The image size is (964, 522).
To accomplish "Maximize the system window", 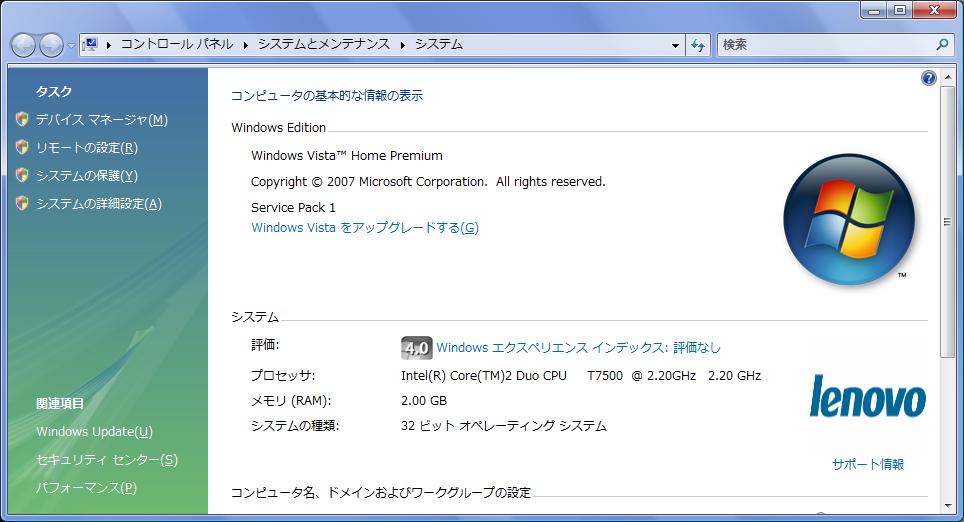I will click(900, 10).
